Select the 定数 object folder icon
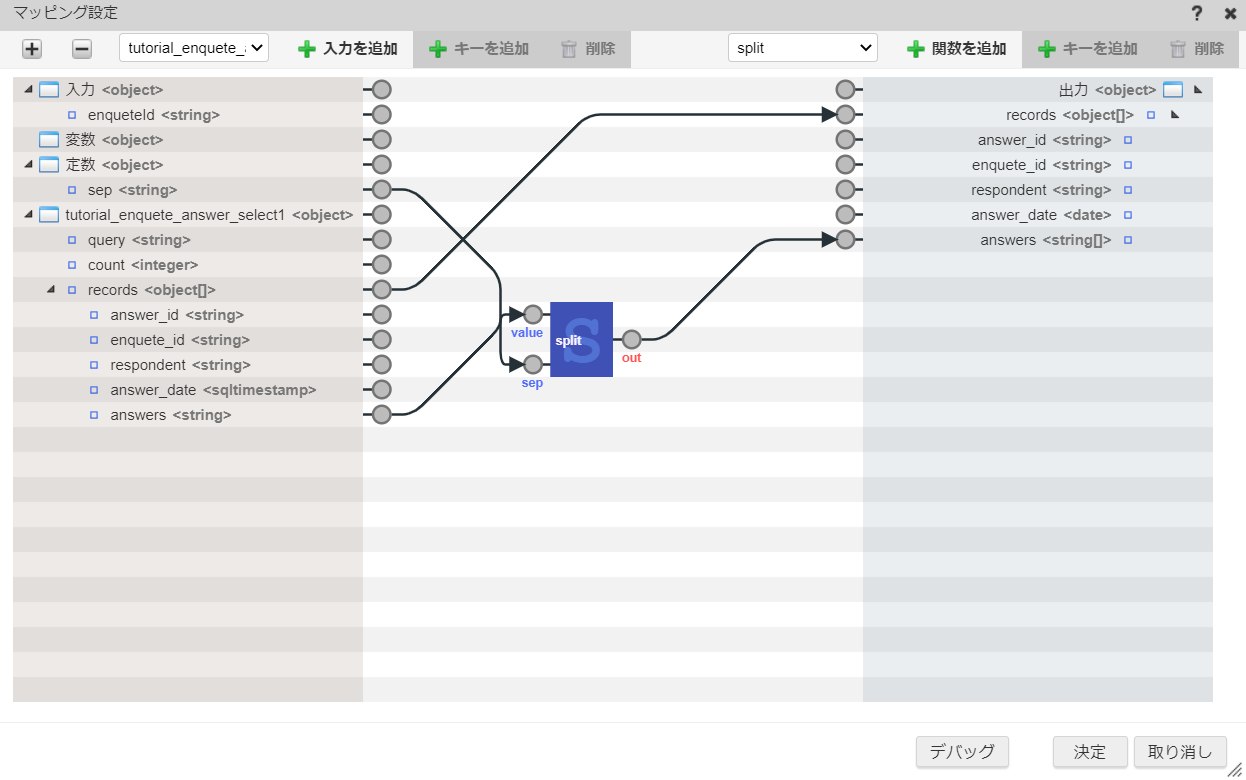 click(49, 165)
